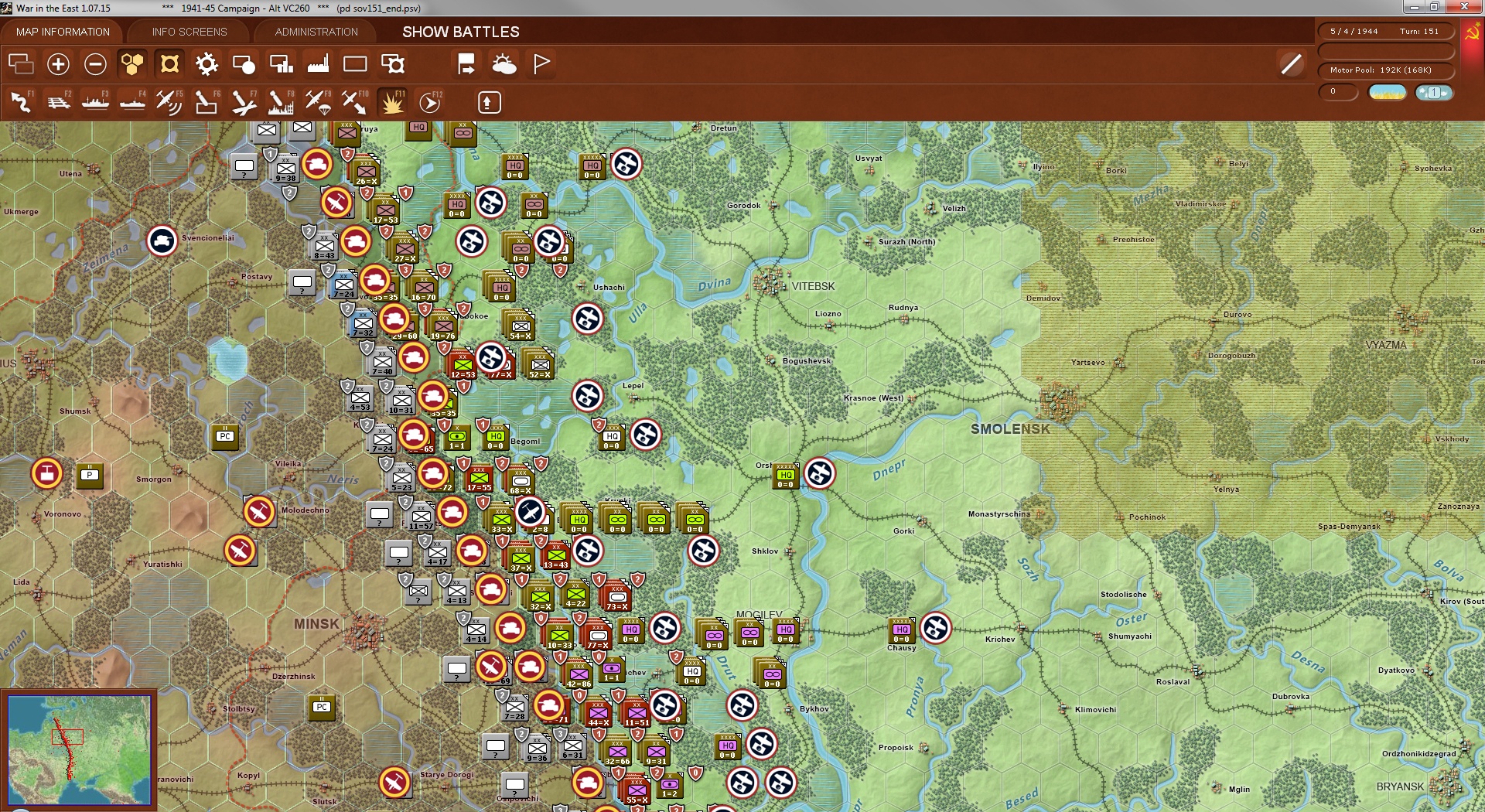Select tank battle marker near Svencioneliai
Viewport: 1485px width, 812px height.
[162, 241]
